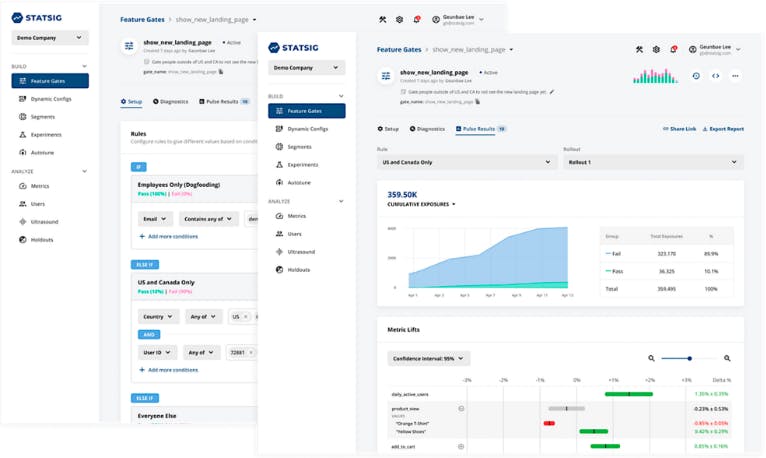Click the Share Link link
The image size is (766, 458).
coord(680,129)
